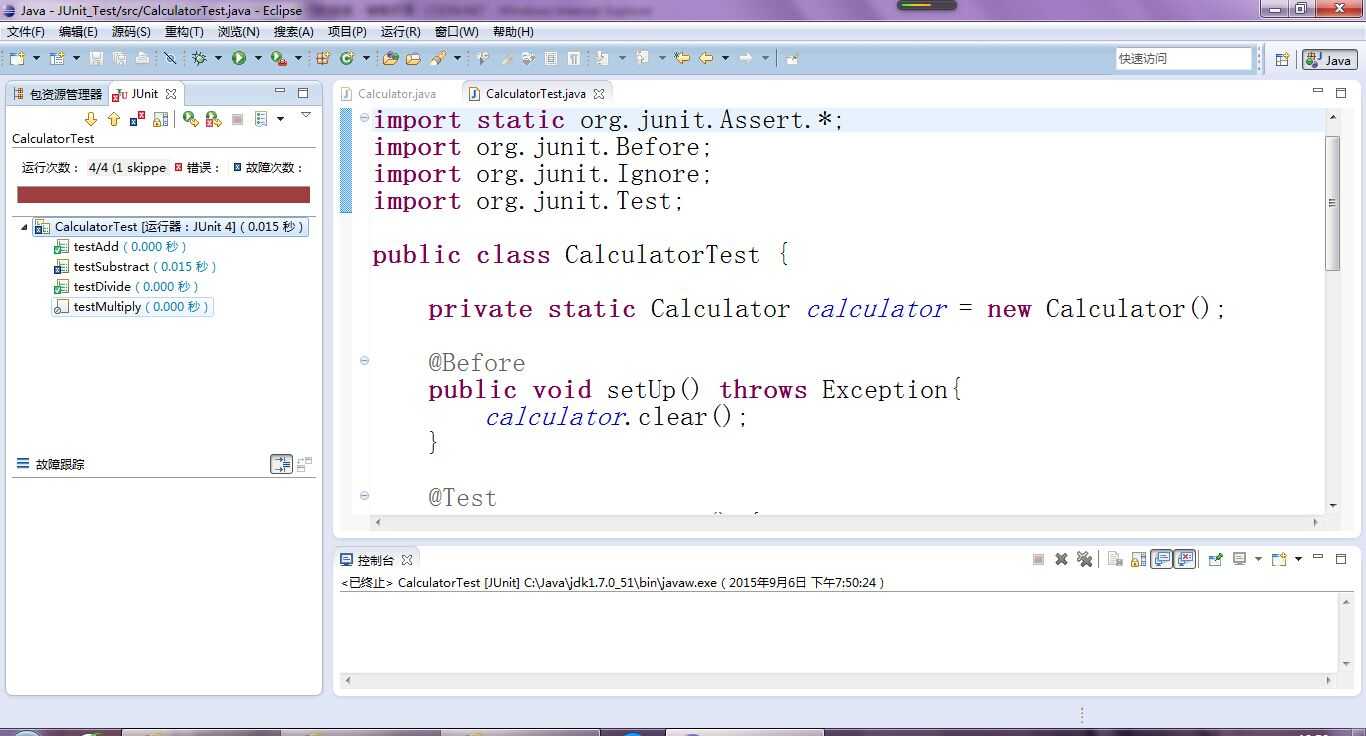This screenshot has height=736, width=1366.
Task: Click the New file toolbar icon
Action: (17, 58)
